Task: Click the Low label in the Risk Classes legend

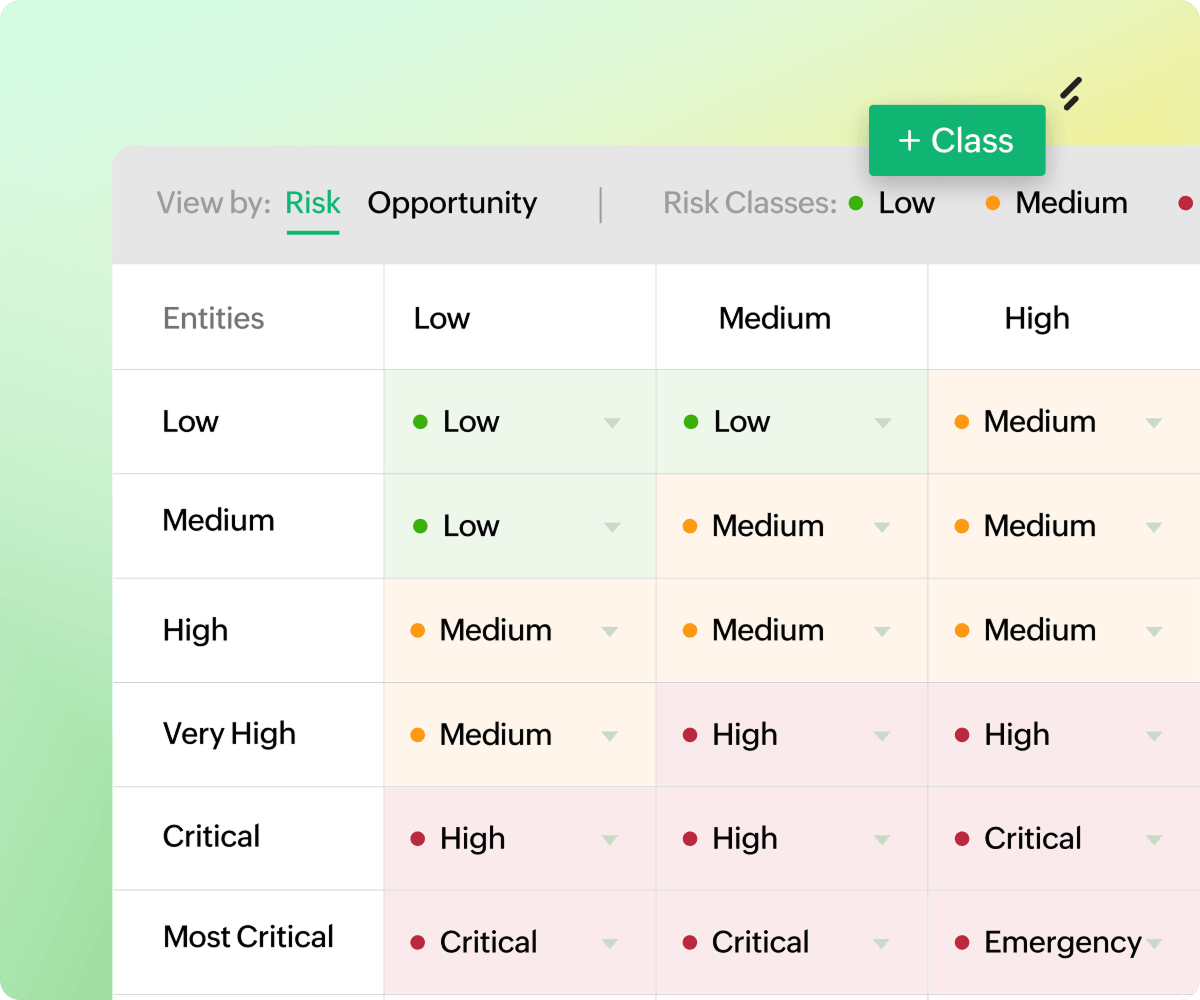Action: 906,203
